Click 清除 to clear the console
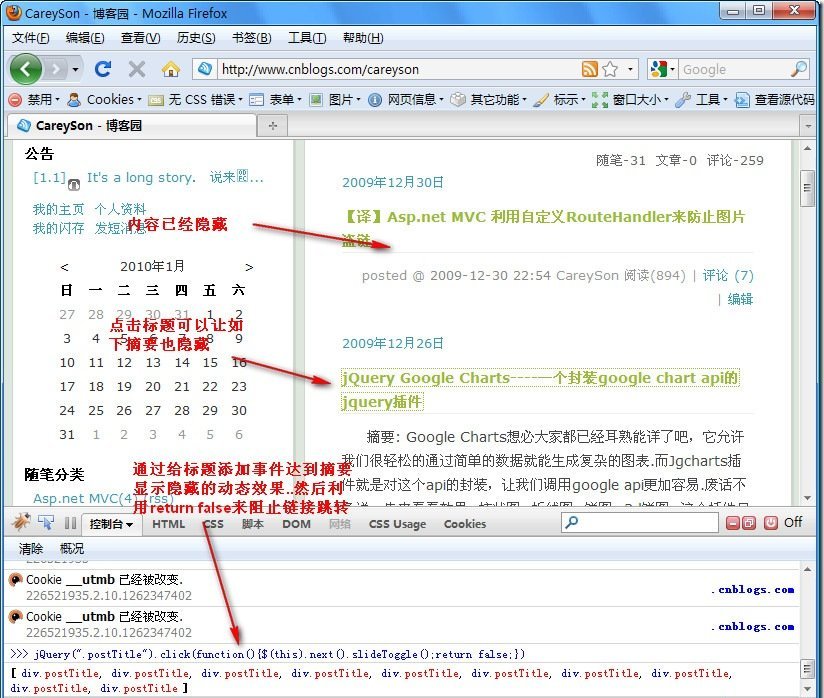This screenshot has height=698, width=824. [31, 549]
